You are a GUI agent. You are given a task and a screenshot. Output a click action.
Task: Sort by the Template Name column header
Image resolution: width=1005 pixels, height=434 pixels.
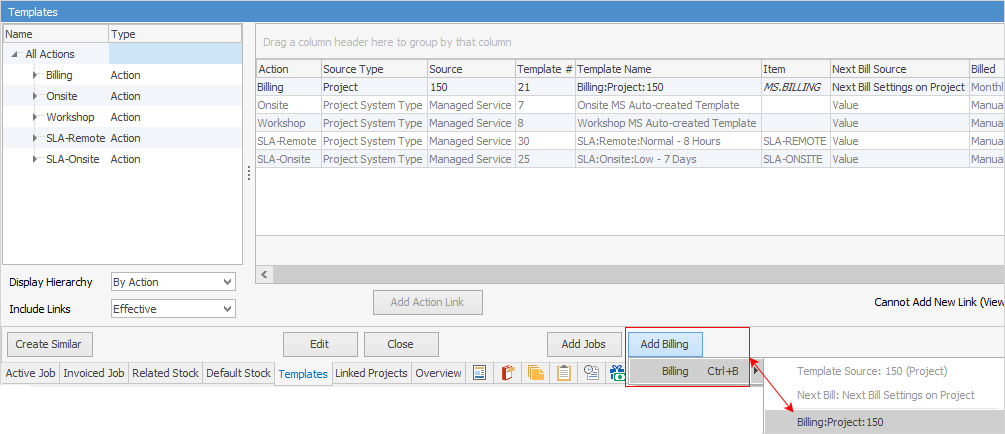coord(667,69)
